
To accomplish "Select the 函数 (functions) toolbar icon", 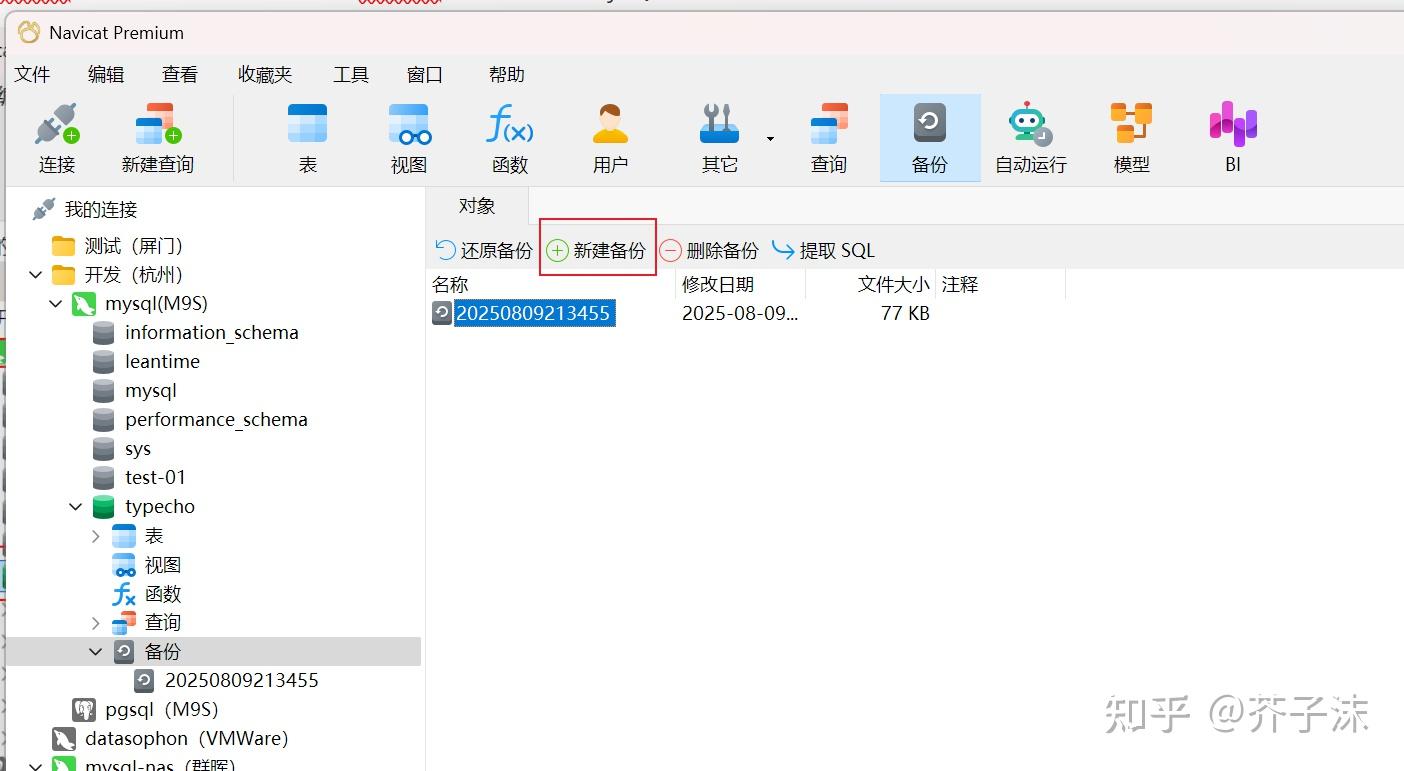I will [x=510, y=135].
